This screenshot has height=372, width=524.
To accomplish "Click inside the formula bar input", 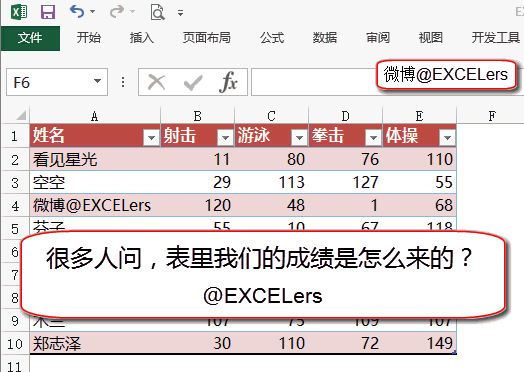I will [314, 82].
